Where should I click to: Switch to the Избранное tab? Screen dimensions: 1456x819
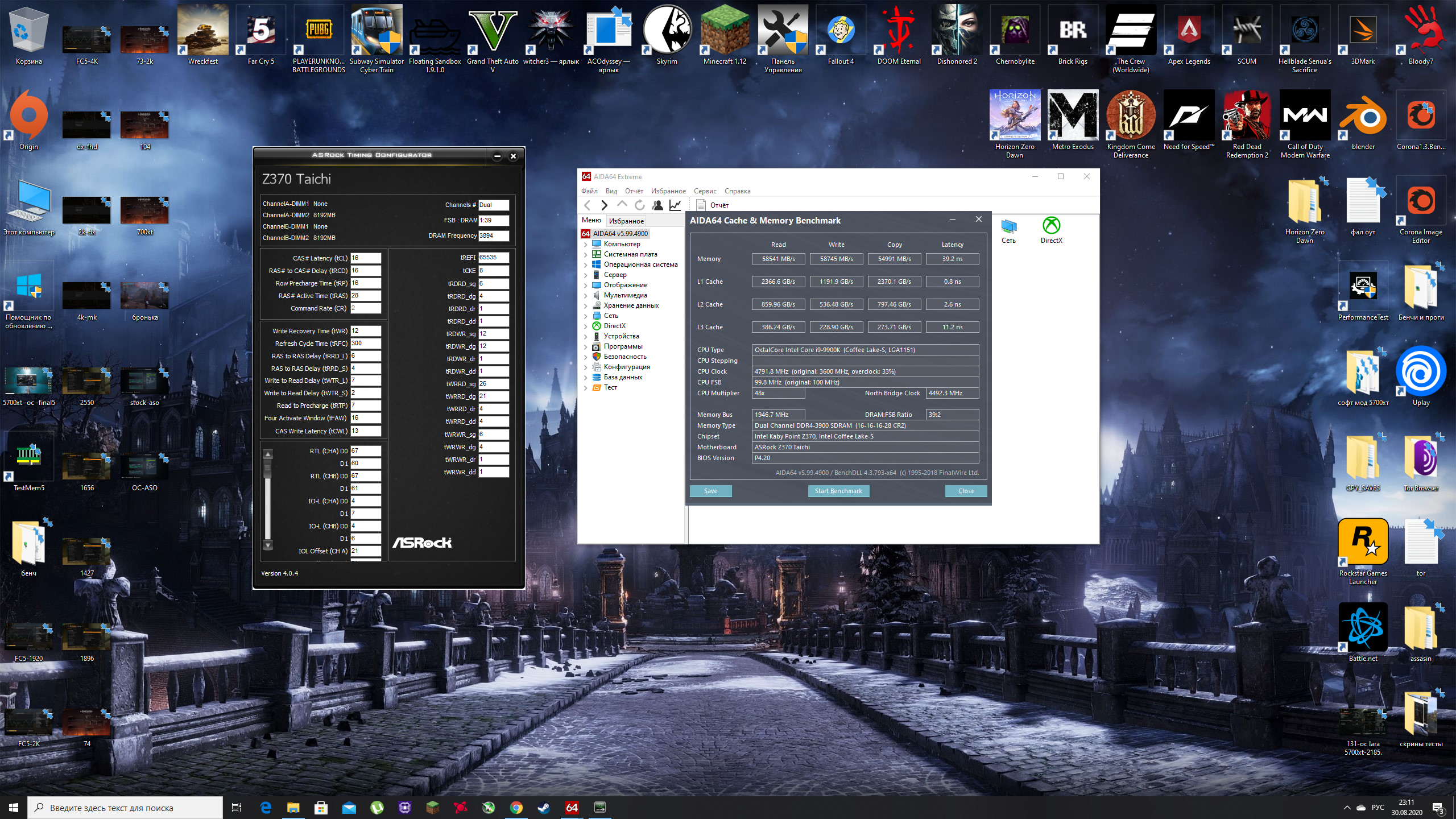(626, 221)
